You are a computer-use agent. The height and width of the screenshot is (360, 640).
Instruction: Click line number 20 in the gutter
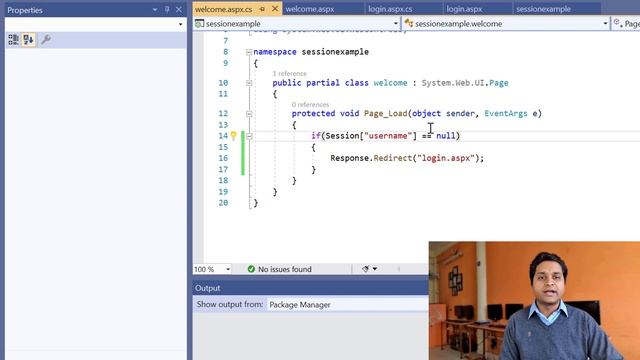(223, 203)
